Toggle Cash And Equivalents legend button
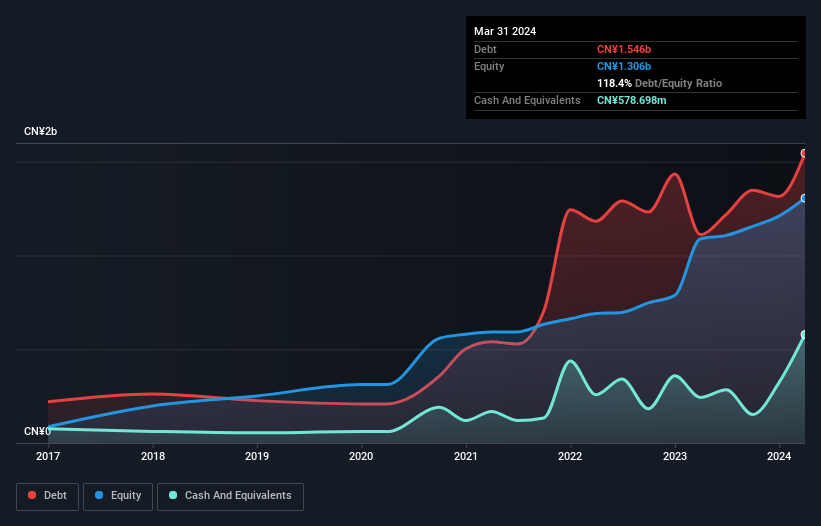 click(230, 496)
